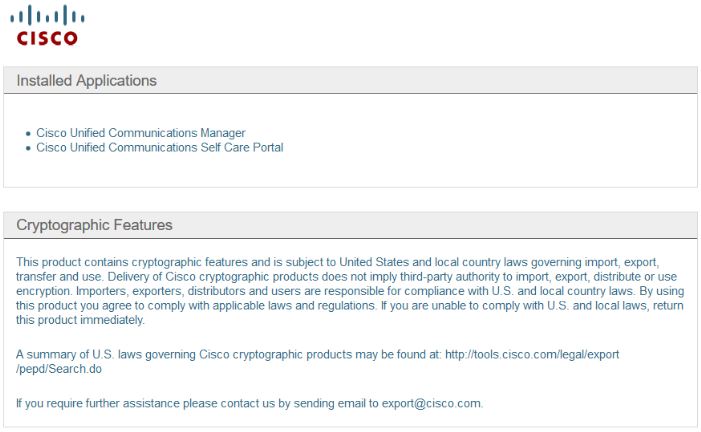
Task: Click the 'this product immediately.' closing line
Action: [80, 320]
